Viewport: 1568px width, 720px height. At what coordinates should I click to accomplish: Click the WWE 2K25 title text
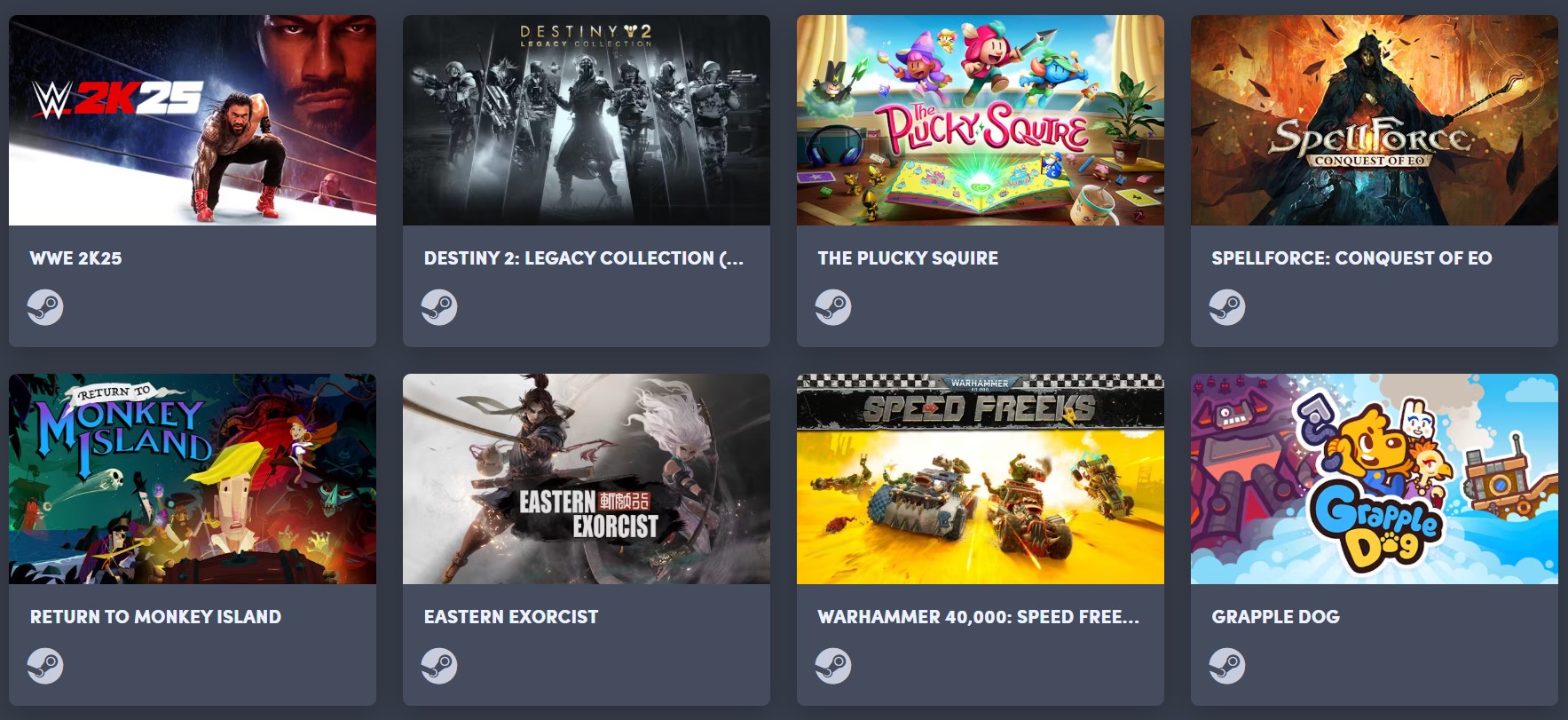(x=76, y=258)
